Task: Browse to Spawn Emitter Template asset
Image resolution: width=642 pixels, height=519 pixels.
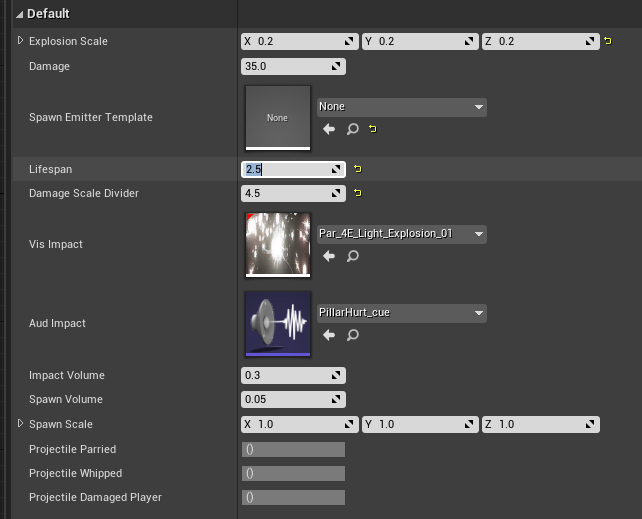Action: (x=352, y=129)
